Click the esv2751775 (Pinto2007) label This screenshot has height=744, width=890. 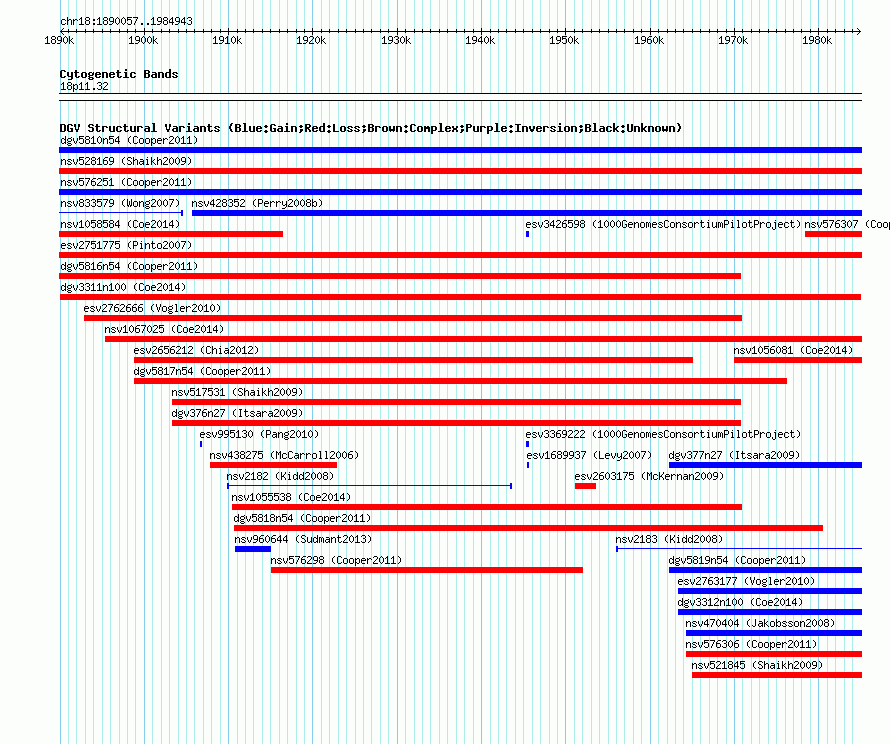click(126, 245)
